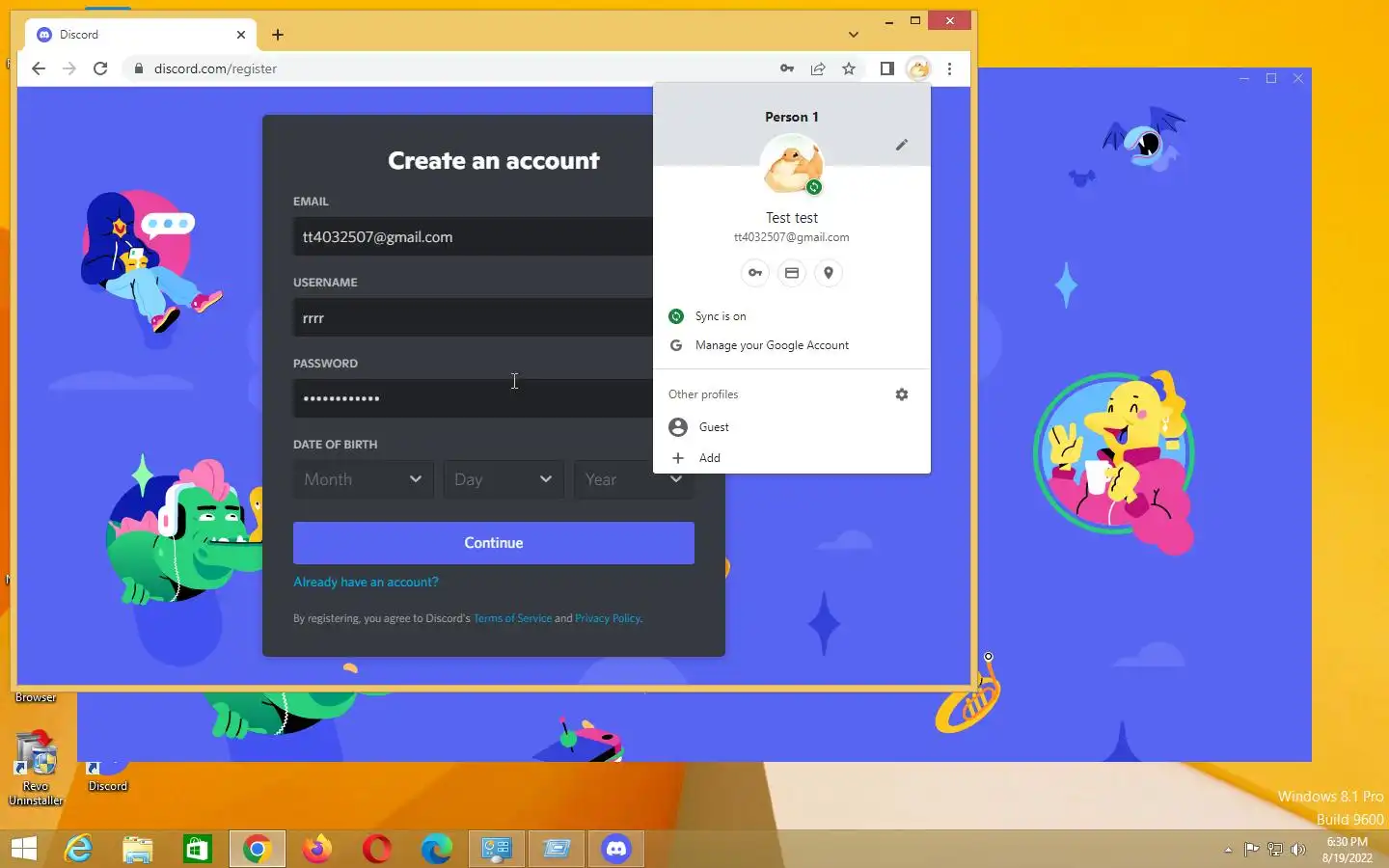
Task: Open File Explorer from the taskbar
Action: (x=138, y=849)
